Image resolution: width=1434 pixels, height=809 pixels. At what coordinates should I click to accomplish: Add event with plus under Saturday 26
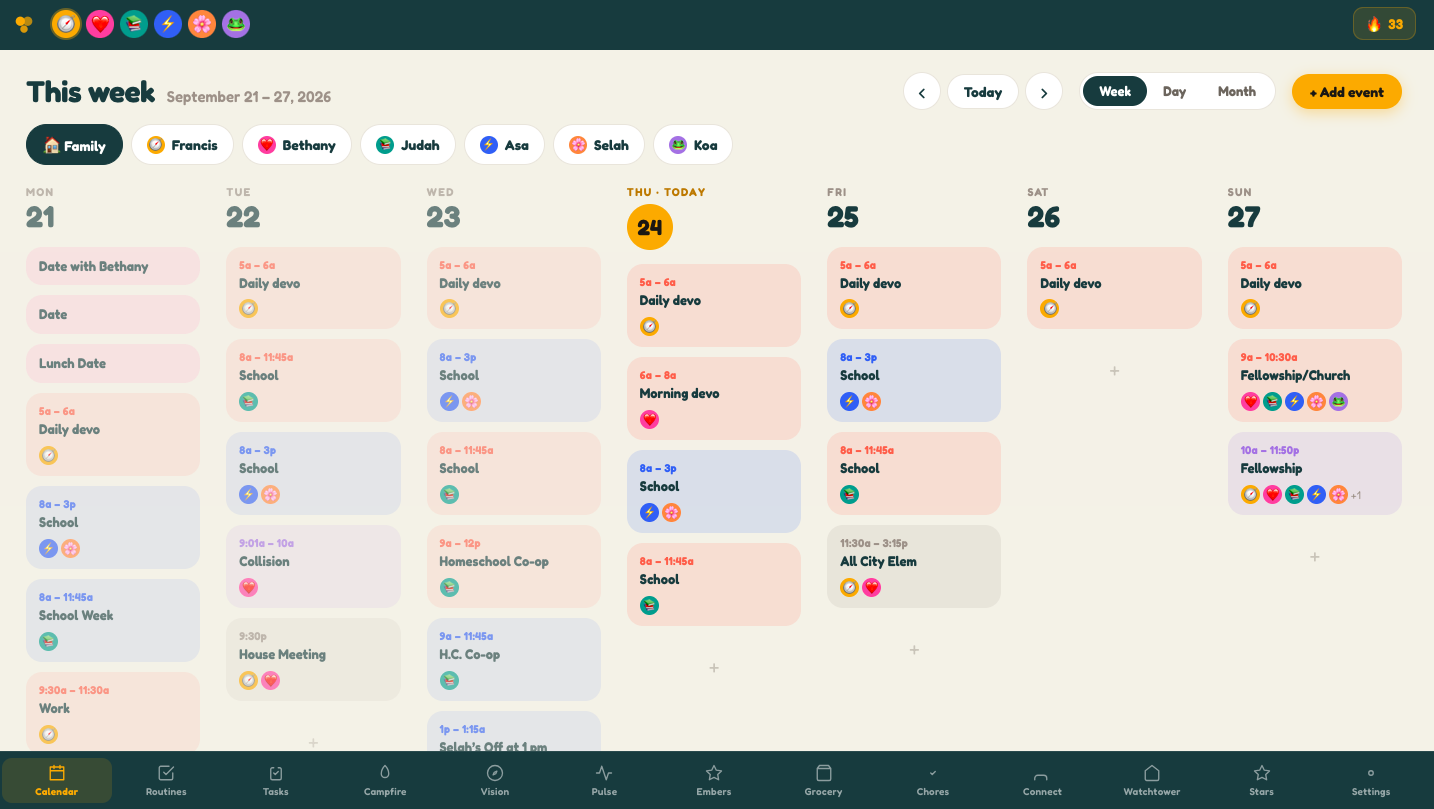pyautogui.click(x=1114, y=371)
